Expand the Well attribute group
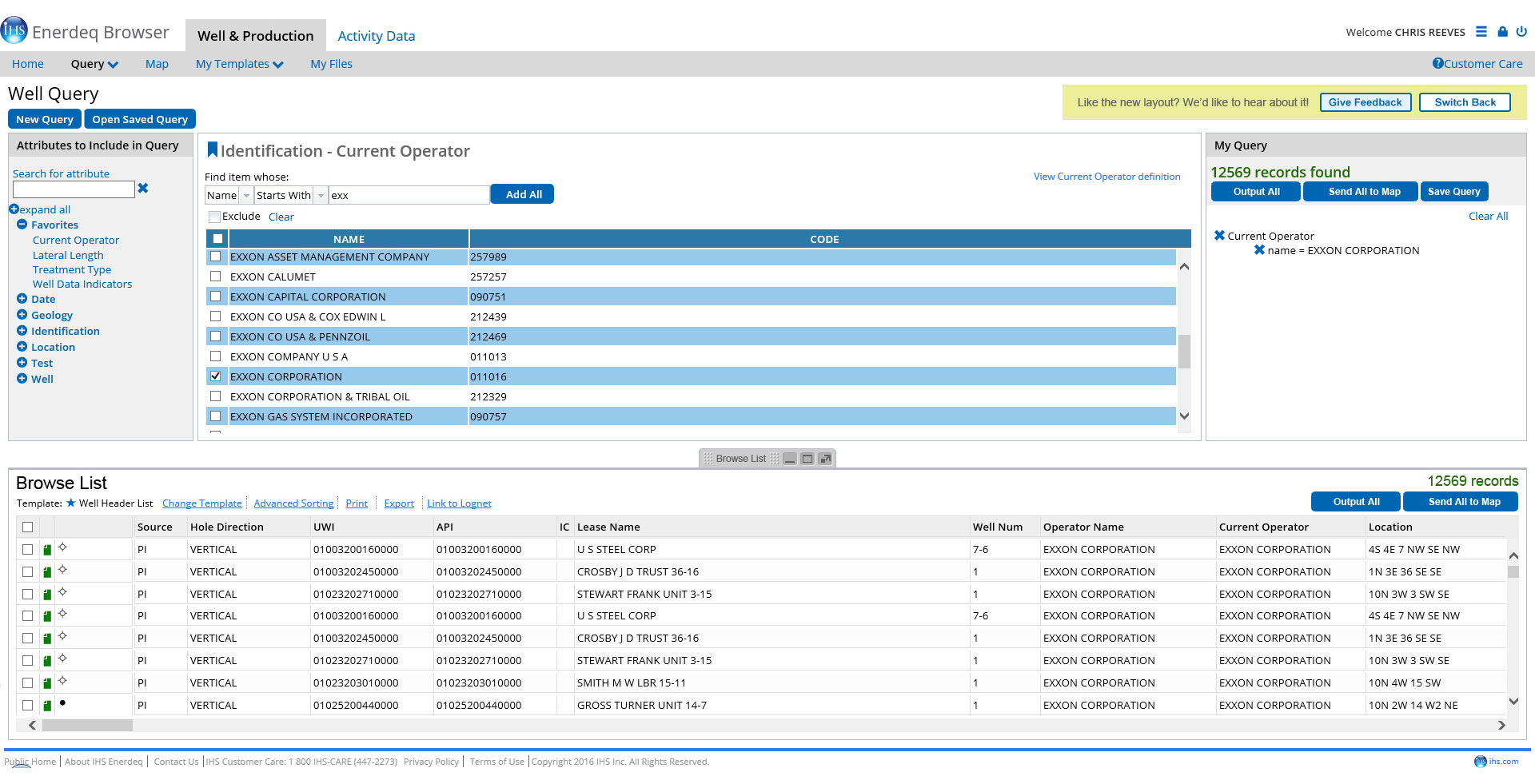The image size is (1535, 784). point(22,379)
